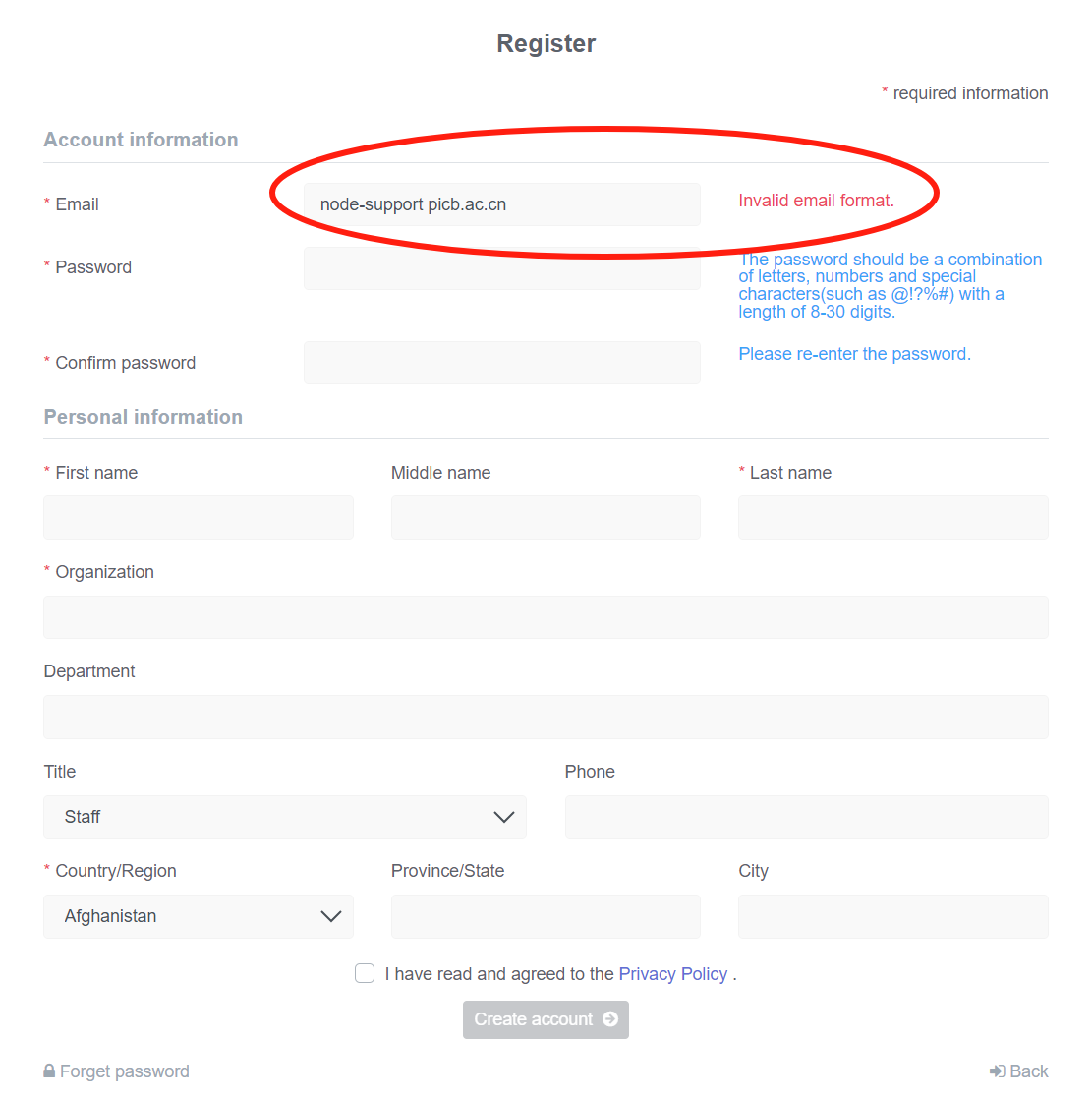
Task: Open the Privacy Policy link
Action: [672, 974]
